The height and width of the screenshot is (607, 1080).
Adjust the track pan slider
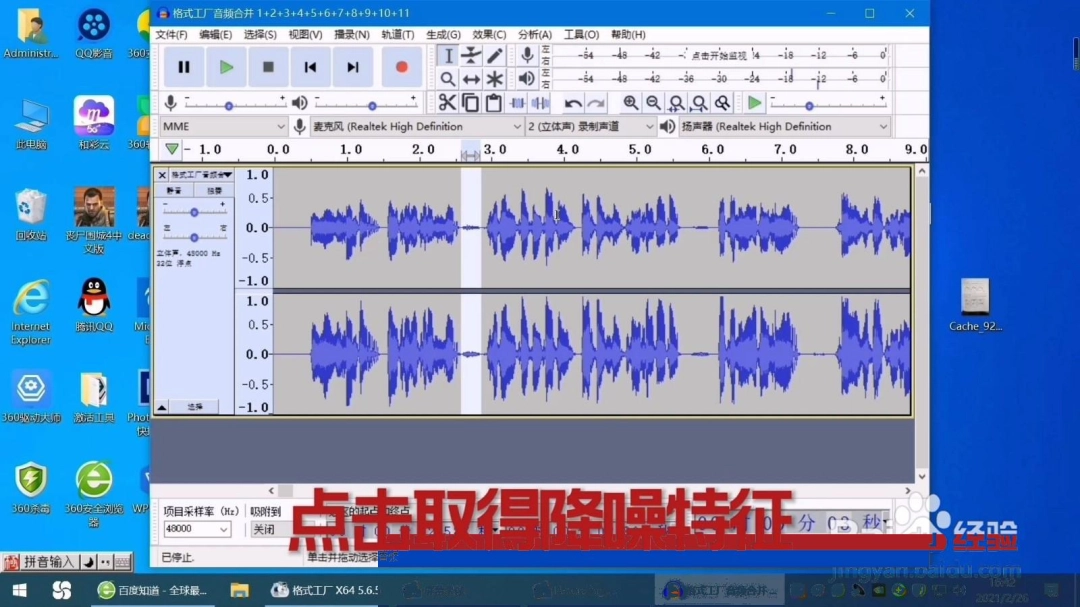(x=194, y=237)
